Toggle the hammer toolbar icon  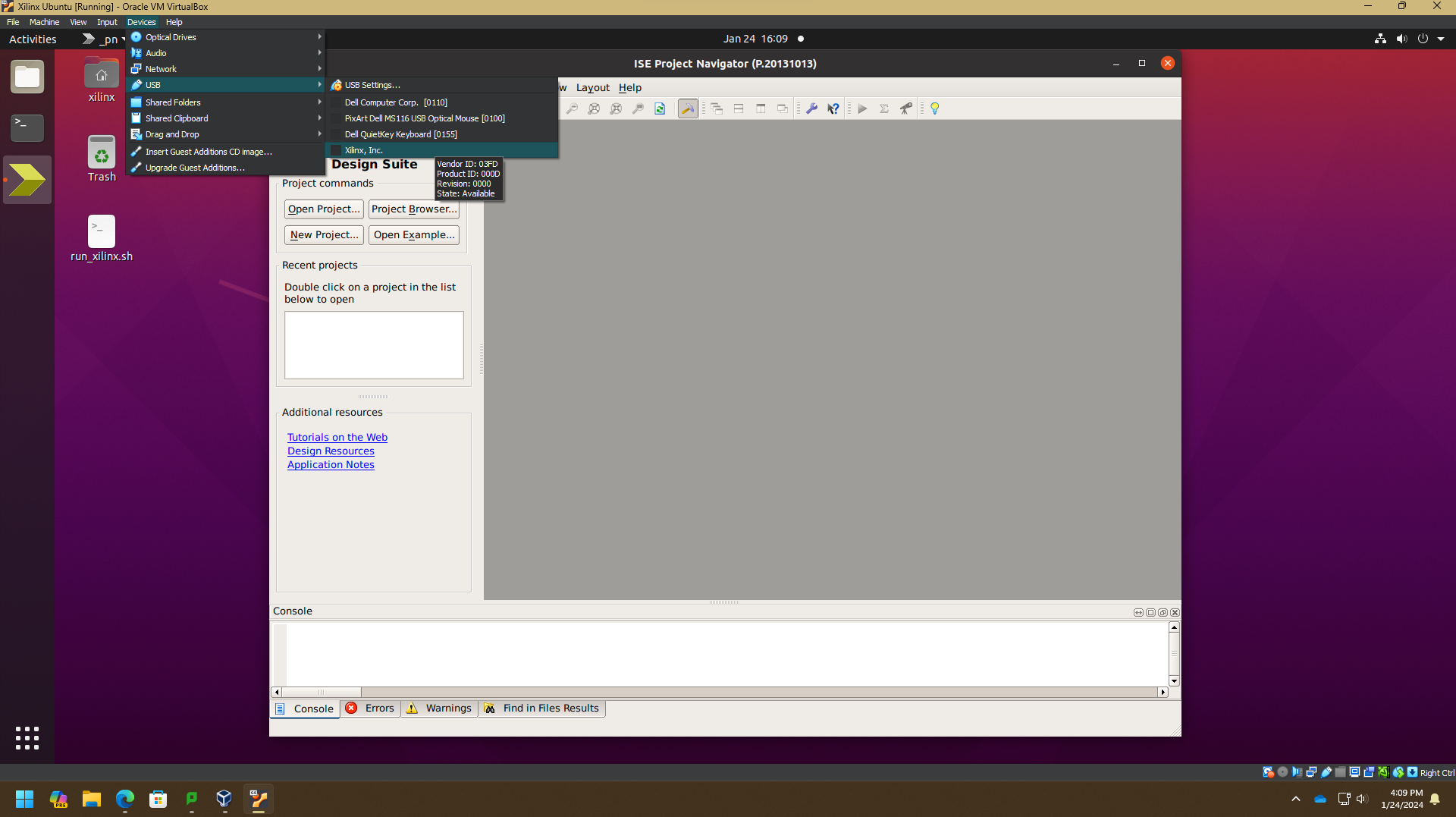tap(688, 108)
